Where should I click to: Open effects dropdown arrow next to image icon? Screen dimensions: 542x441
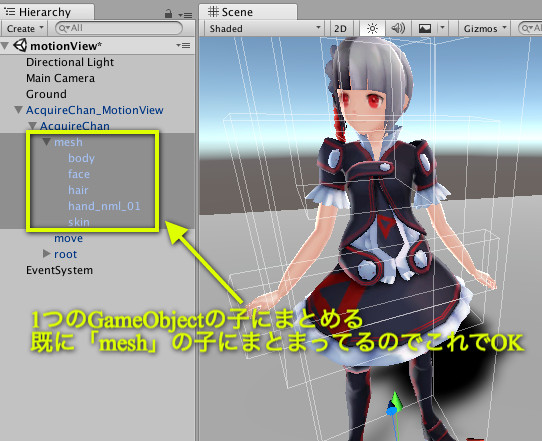[442, 28]
